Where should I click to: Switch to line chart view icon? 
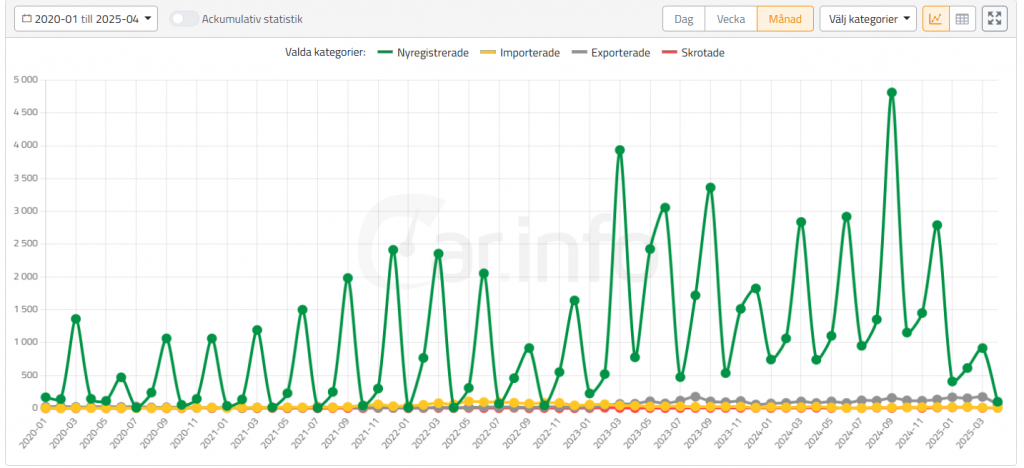(x=935, y=19)
